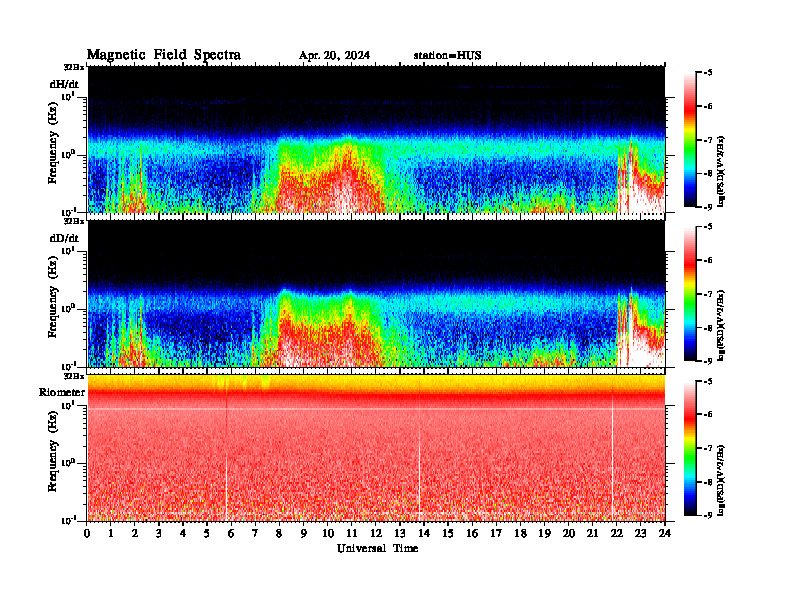The height and width of the screenshot is (612, 792).
Task: Click the 10¹ frequency tick of dH/dt panel
Action: pos(70,96)
